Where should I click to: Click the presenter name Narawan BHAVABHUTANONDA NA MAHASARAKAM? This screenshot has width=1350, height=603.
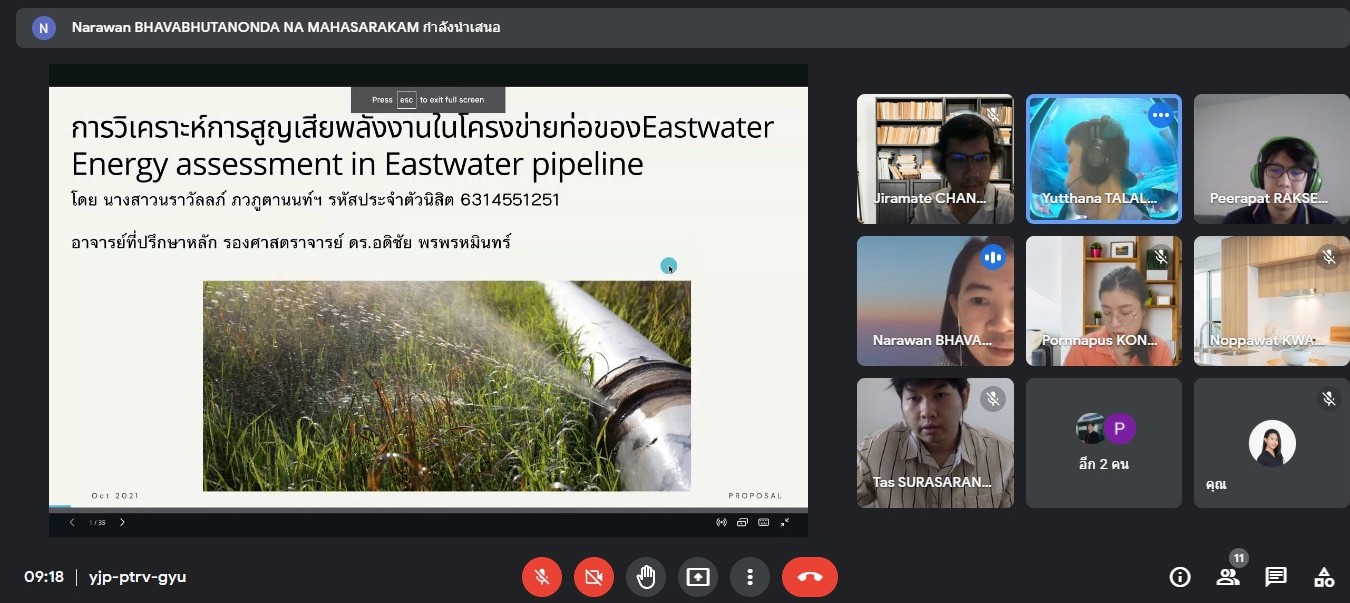245,28
